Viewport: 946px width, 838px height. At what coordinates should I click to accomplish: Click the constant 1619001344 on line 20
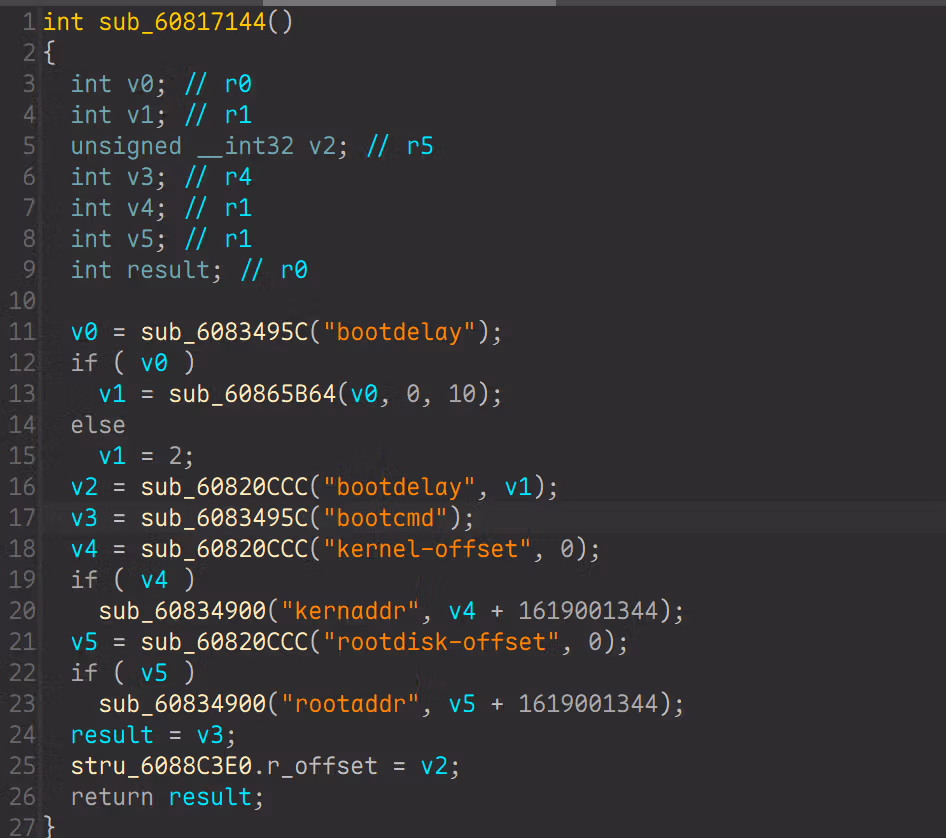click(588, 611)
